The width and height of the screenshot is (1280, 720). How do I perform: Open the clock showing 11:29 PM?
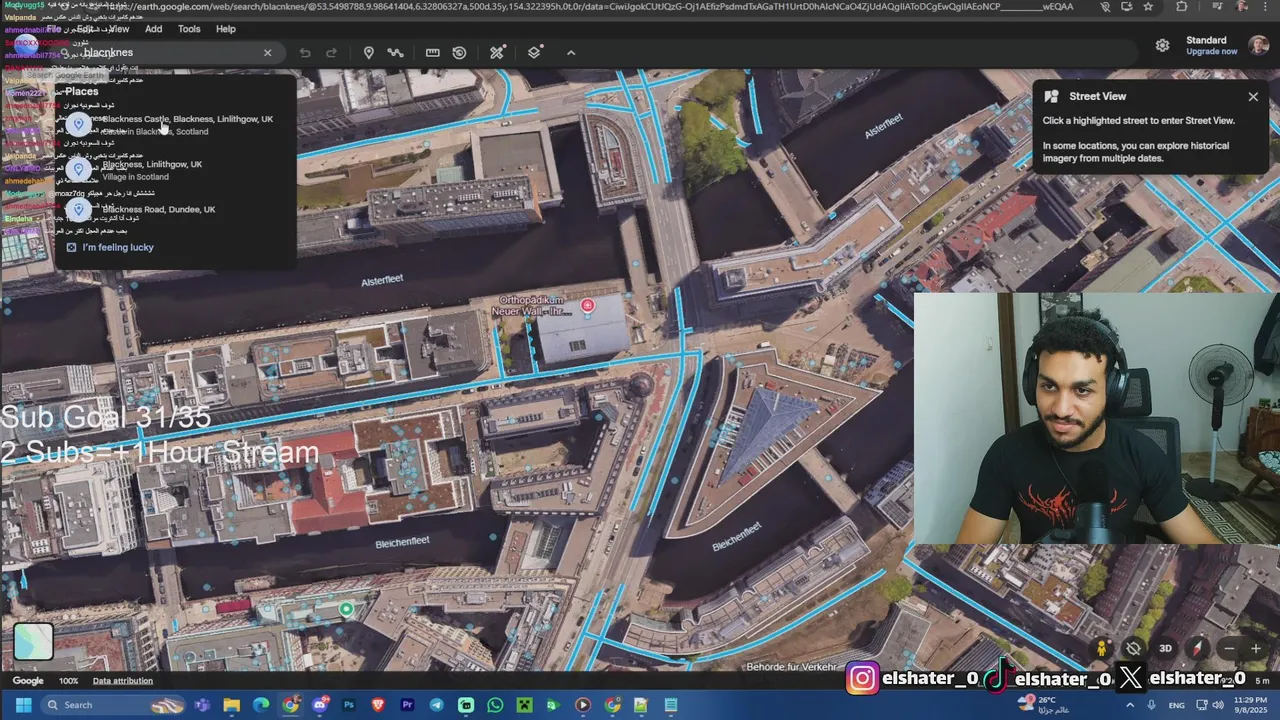click(1249, 705)
